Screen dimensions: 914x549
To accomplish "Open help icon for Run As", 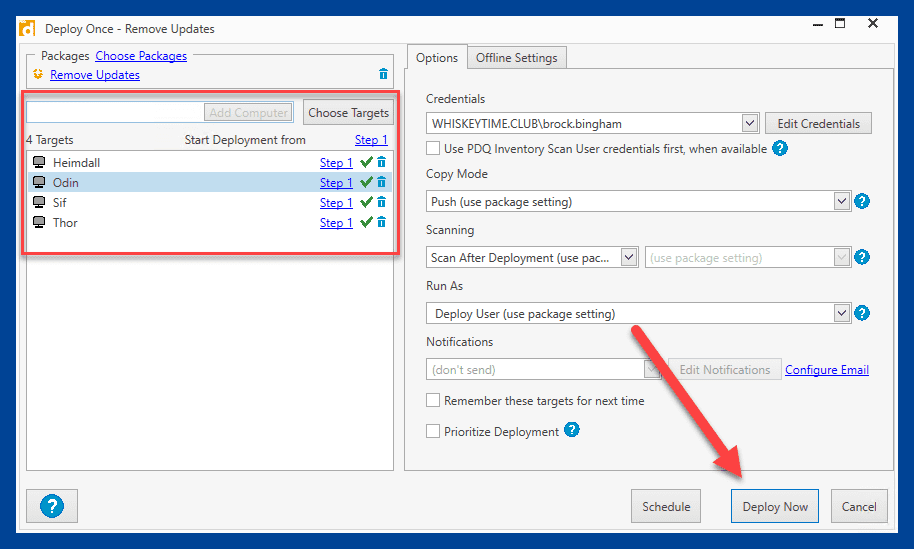I will pyautogui.click(x=862, y=313).
